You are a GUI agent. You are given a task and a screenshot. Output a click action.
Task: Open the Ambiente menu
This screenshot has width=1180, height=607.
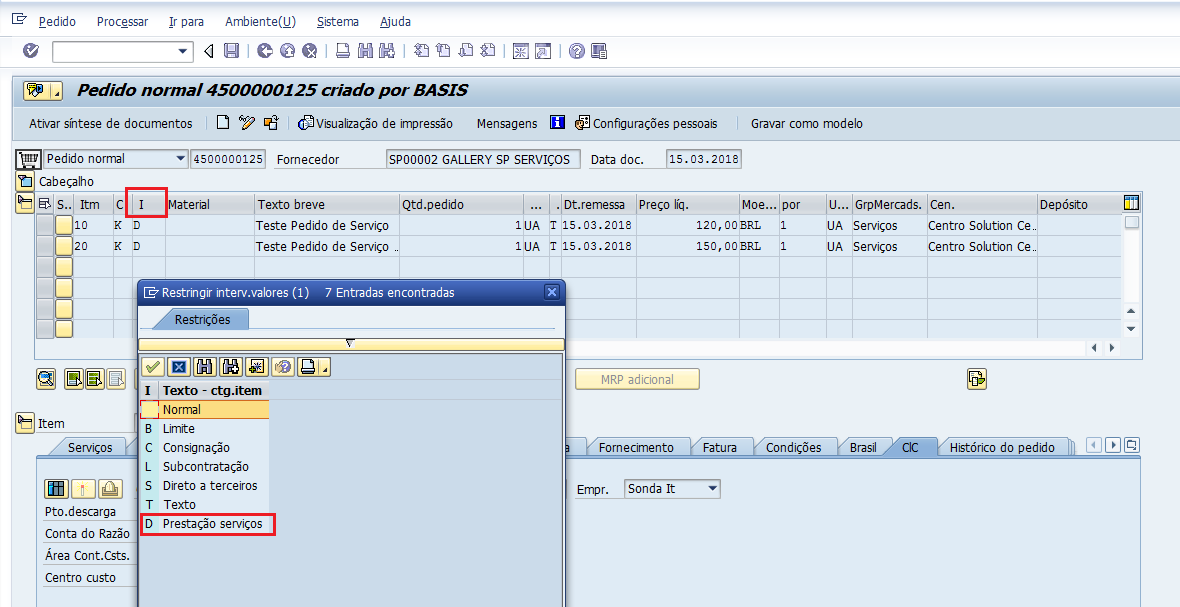tap(260, 21)
